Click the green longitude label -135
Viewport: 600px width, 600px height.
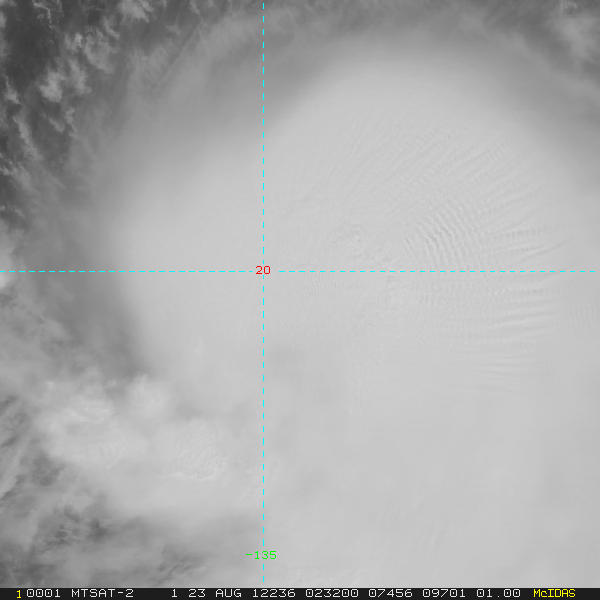click(261, 555)
